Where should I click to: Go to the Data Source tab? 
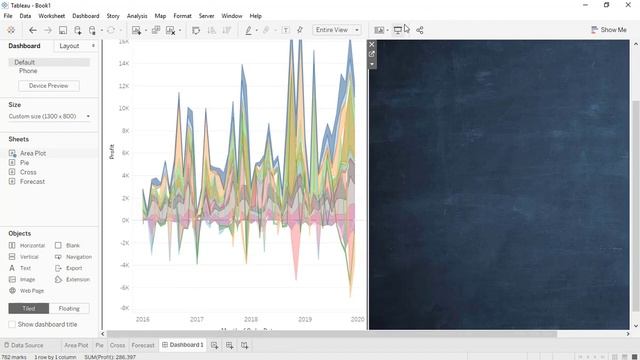[24, 345]
